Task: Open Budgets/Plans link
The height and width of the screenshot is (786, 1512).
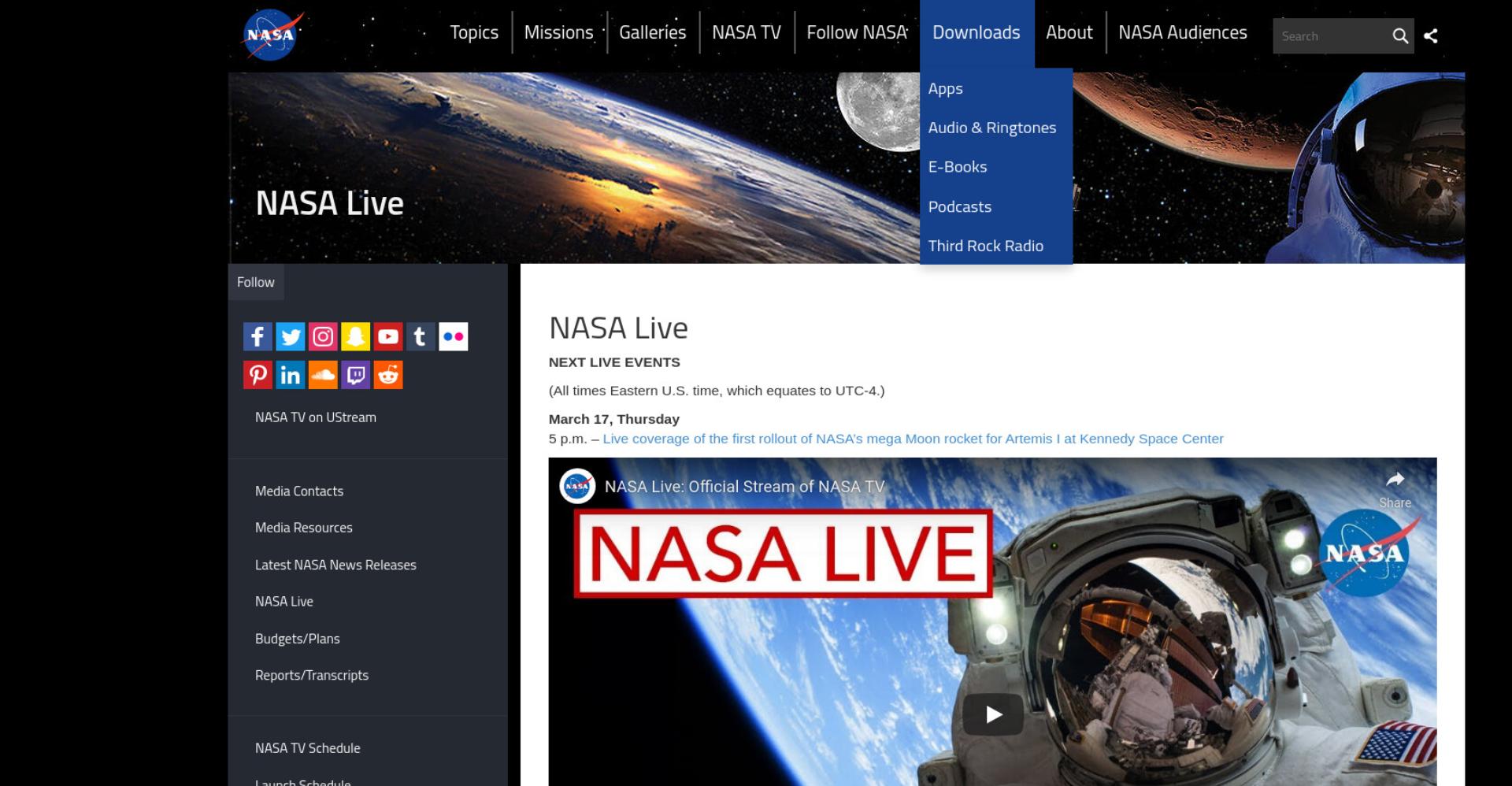Action: pyautogui.click(x=298, y=639)
